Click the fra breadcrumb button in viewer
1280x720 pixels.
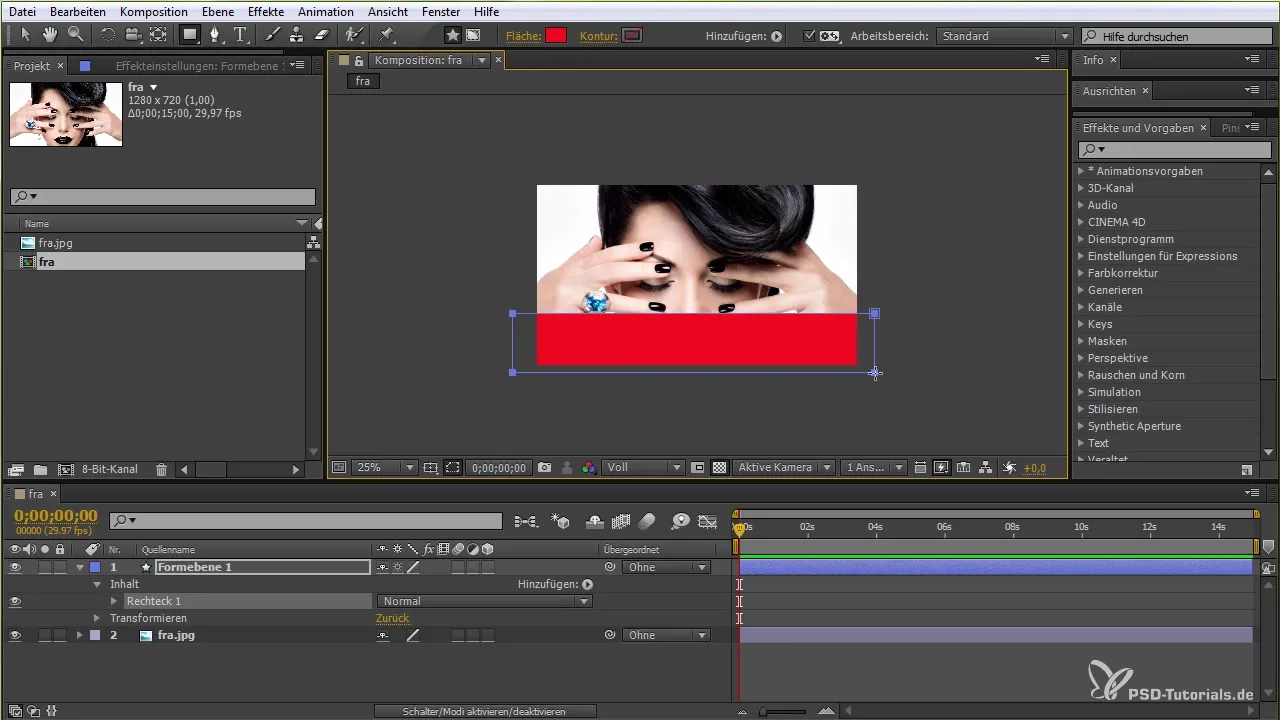coord(363,81)
